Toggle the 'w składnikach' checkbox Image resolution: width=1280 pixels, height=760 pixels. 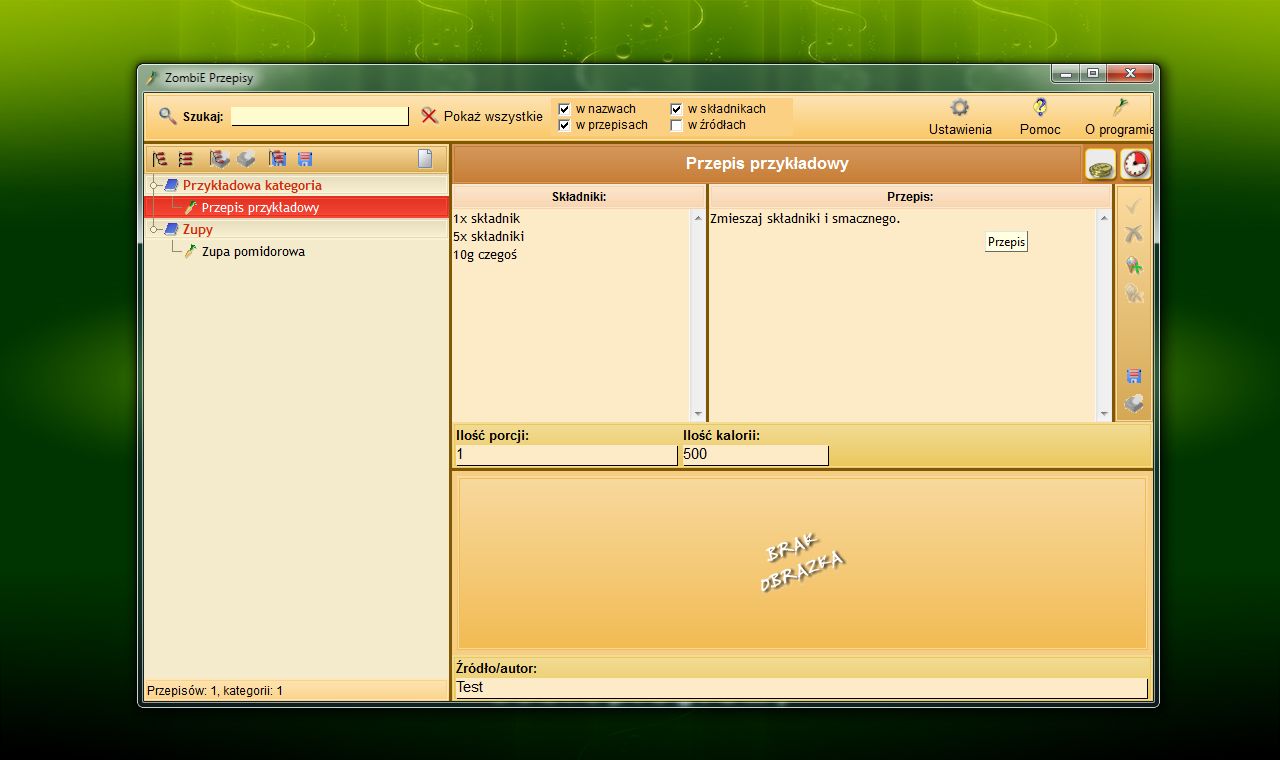coord(676,109)
